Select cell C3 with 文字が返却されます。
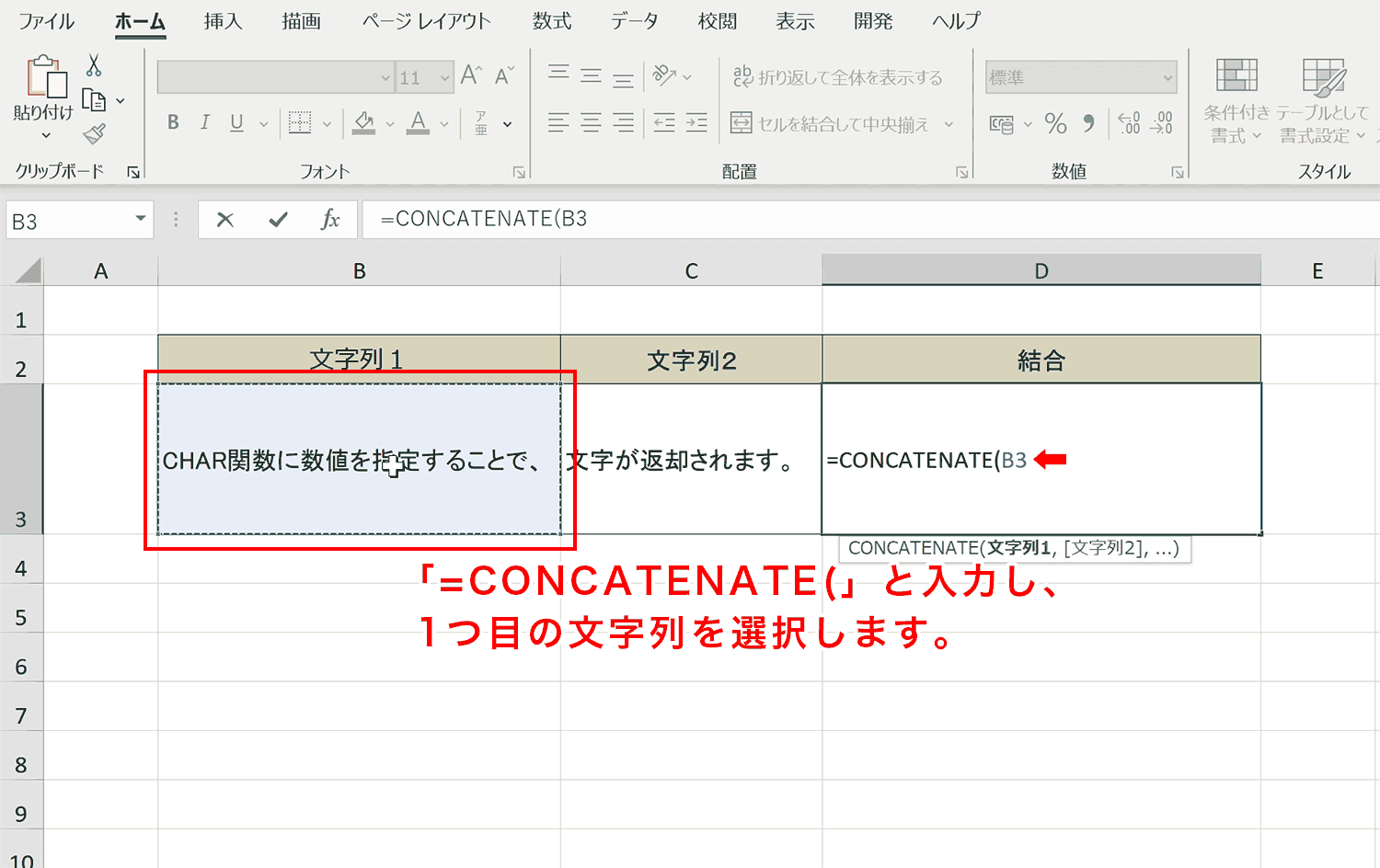This screenshot has height=868, width=1380. point(691,459)
